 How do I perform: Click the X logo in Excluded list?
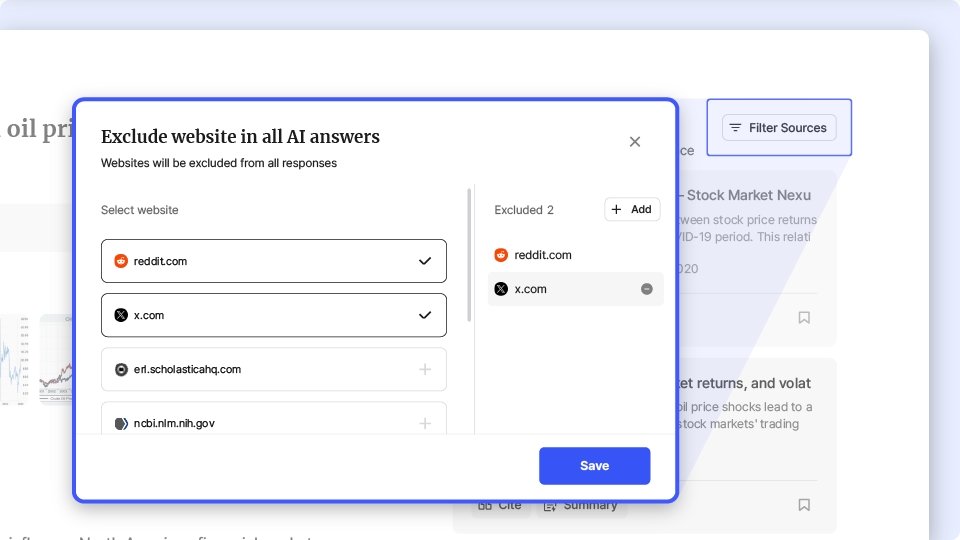(501, 289)
